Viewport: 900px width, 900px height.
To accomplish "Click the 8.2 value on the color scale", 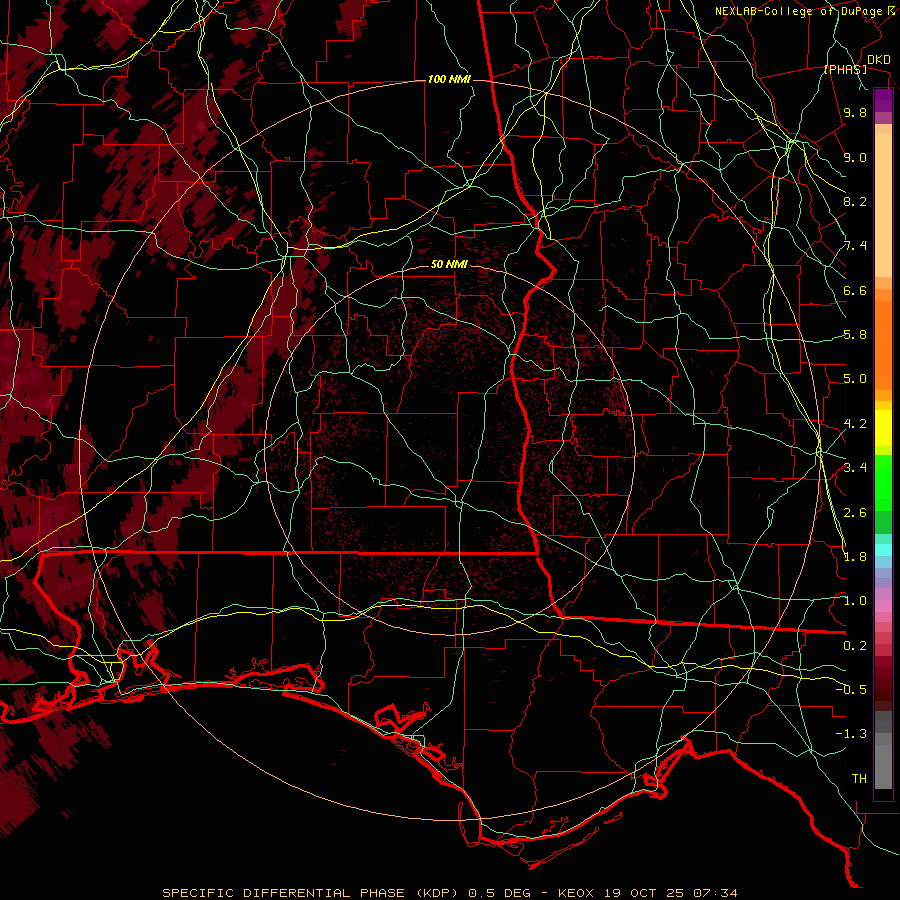I will pos(855,201).
